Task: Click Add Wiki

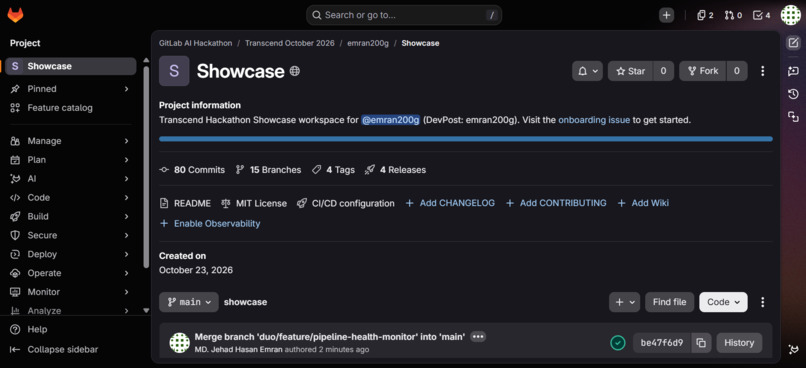Action: [x=643, y=203]
